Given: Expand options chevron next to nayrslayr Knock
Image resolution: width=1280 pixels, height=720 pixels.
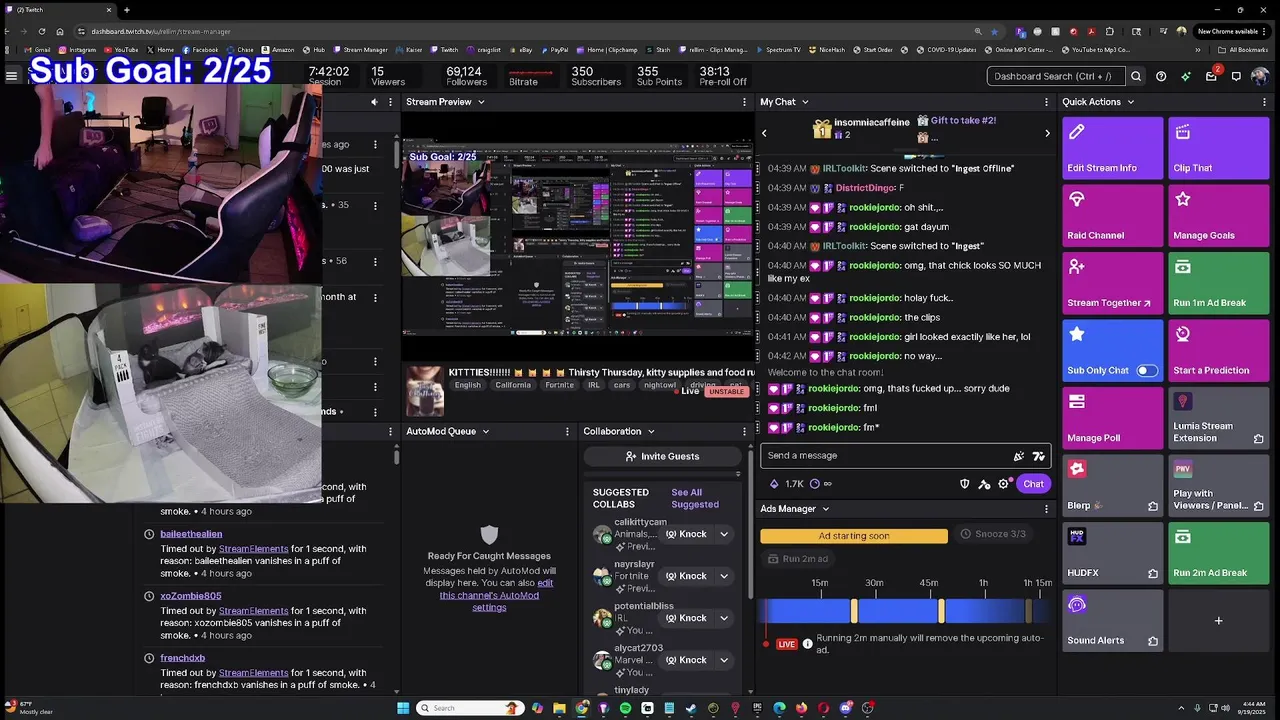Looking at the screenshot, I should [x=724, y=576].
